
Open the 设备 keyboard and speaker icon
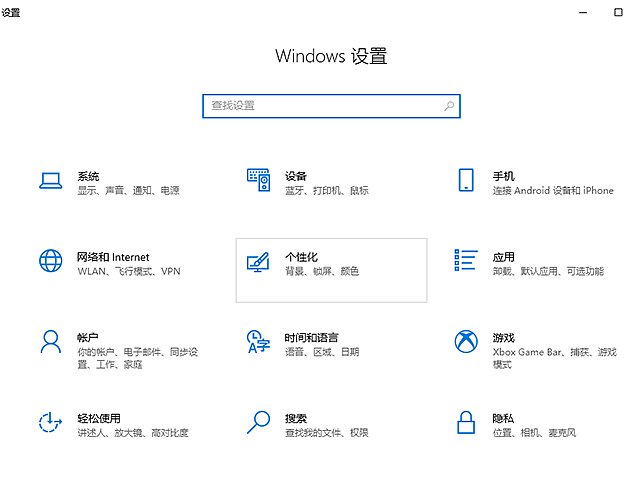(258, 180)
